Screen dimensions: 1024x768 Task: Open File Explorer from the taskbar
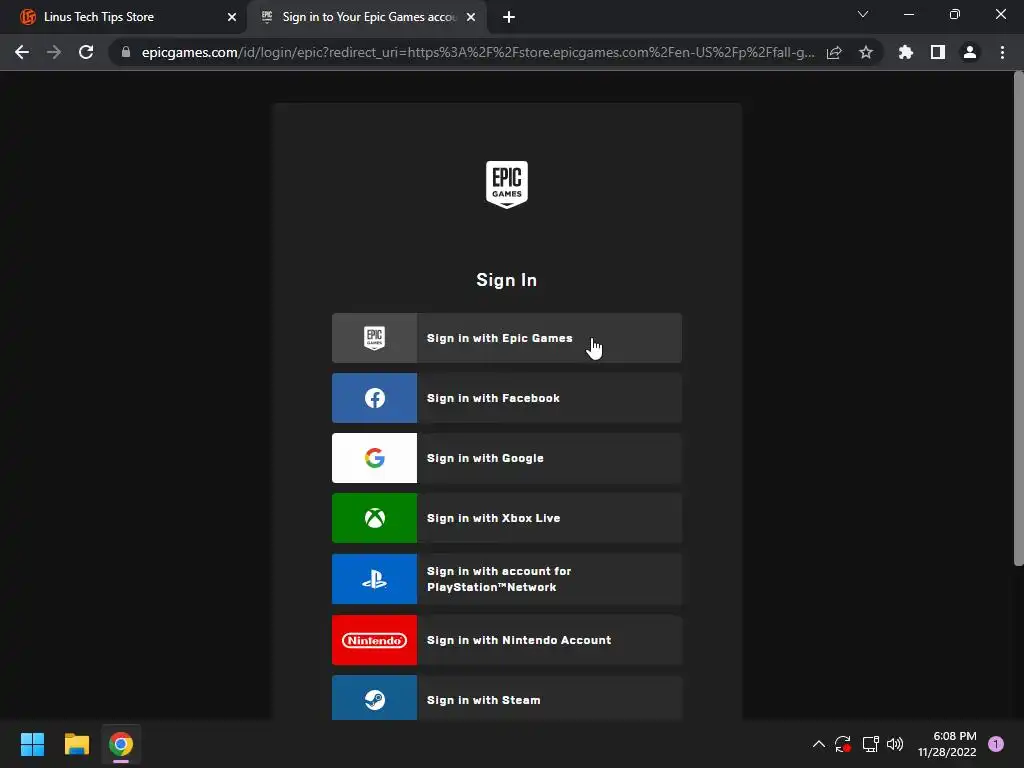[76, 744]
